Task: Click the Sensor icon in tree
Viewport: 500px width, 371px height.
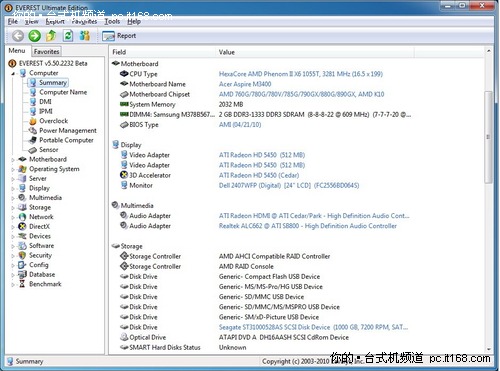Action: (33, 150)
